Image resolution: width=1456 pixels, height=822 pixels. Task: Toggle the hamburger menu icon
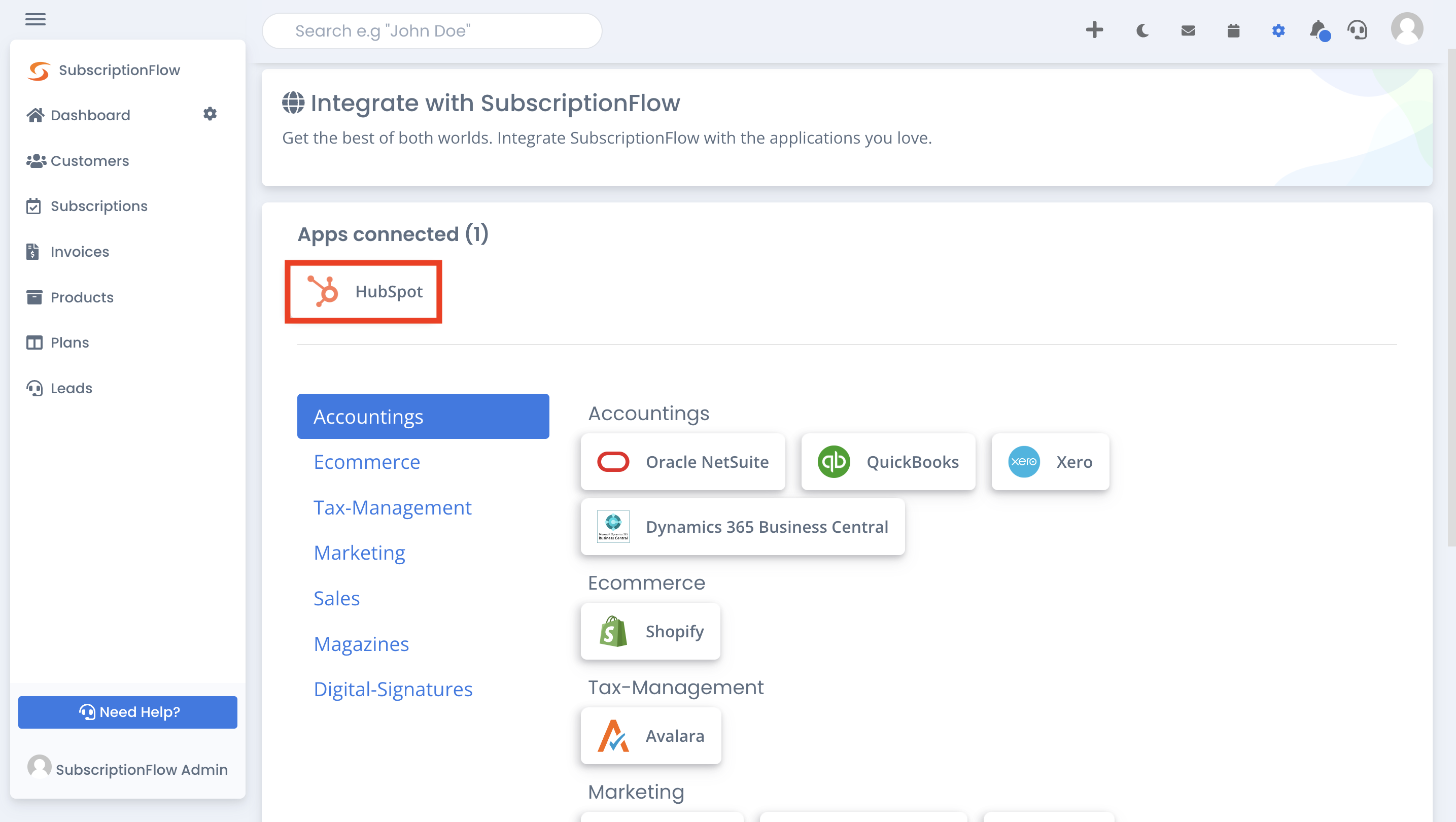click(x=35, y=19)
